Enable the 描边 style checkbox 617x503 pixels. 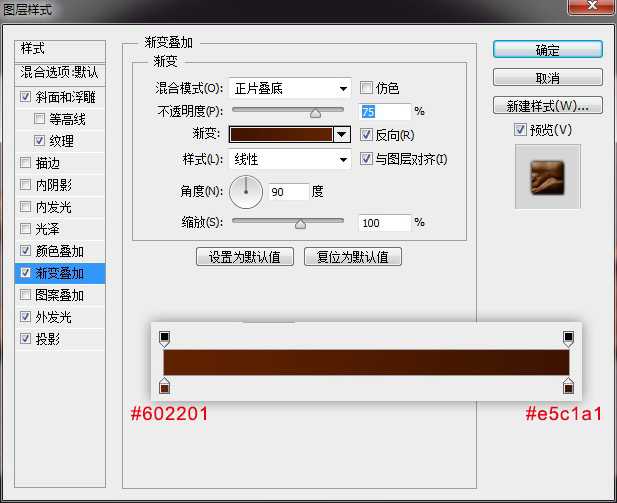pos(26,163)
